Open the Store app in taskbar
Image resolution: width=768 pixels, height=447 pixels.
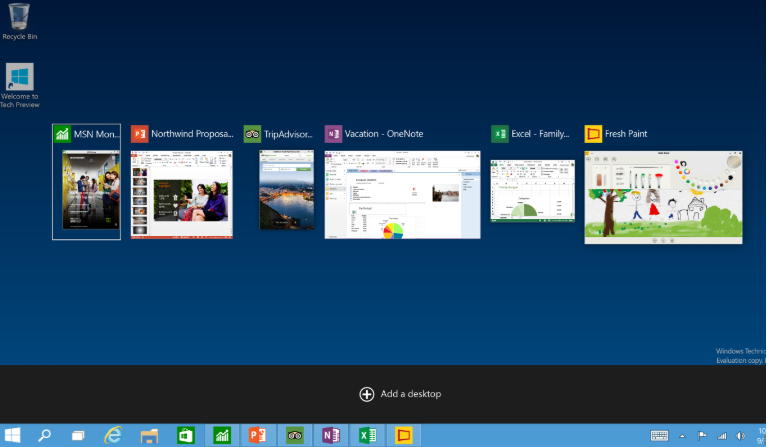coord(186,435)
